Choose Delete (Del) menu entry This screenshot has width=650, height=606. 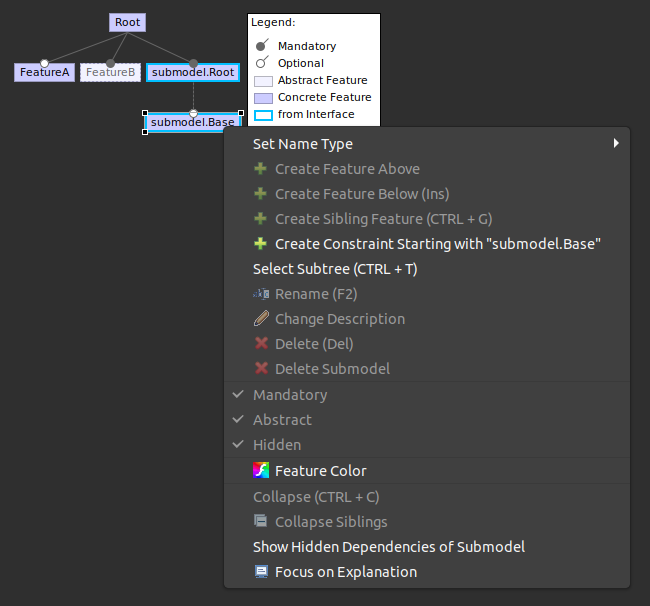pyautogui.click(x=427, y=344)
